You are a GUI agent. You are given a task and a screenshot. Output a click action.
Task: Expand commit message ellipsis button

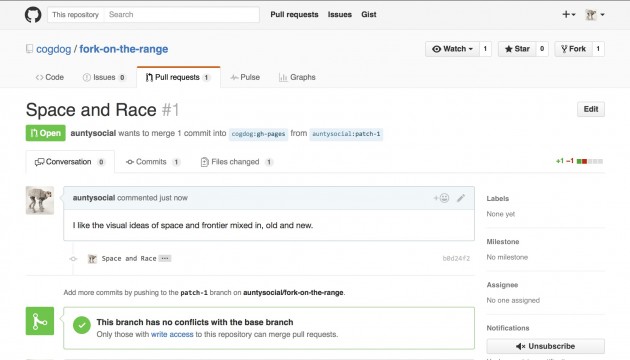pos(165,258)
